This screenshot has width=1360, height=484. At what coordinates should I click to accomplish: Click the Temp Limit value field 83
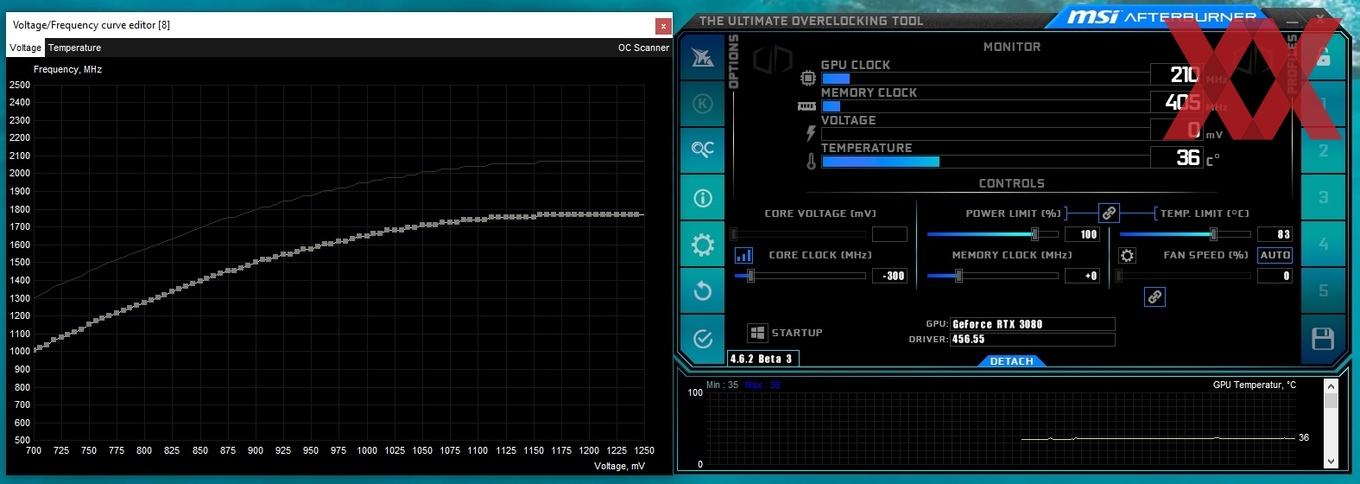coord(1274,234)
